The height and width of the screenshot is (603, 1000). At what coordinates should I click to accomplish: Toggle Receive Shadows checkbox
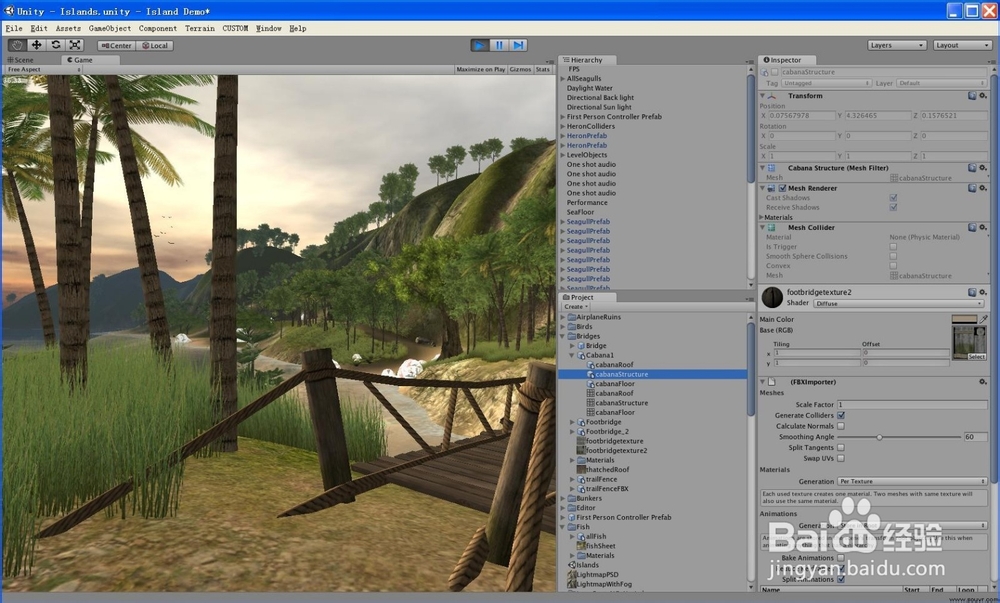[x=893, y=207]
